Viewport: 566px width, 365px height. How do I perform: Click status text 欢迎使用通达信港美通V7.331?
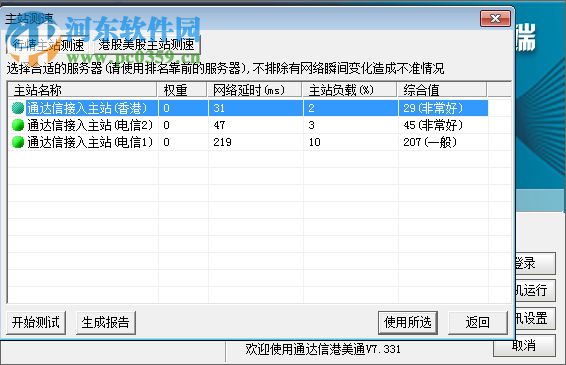(x=323, y=349)
